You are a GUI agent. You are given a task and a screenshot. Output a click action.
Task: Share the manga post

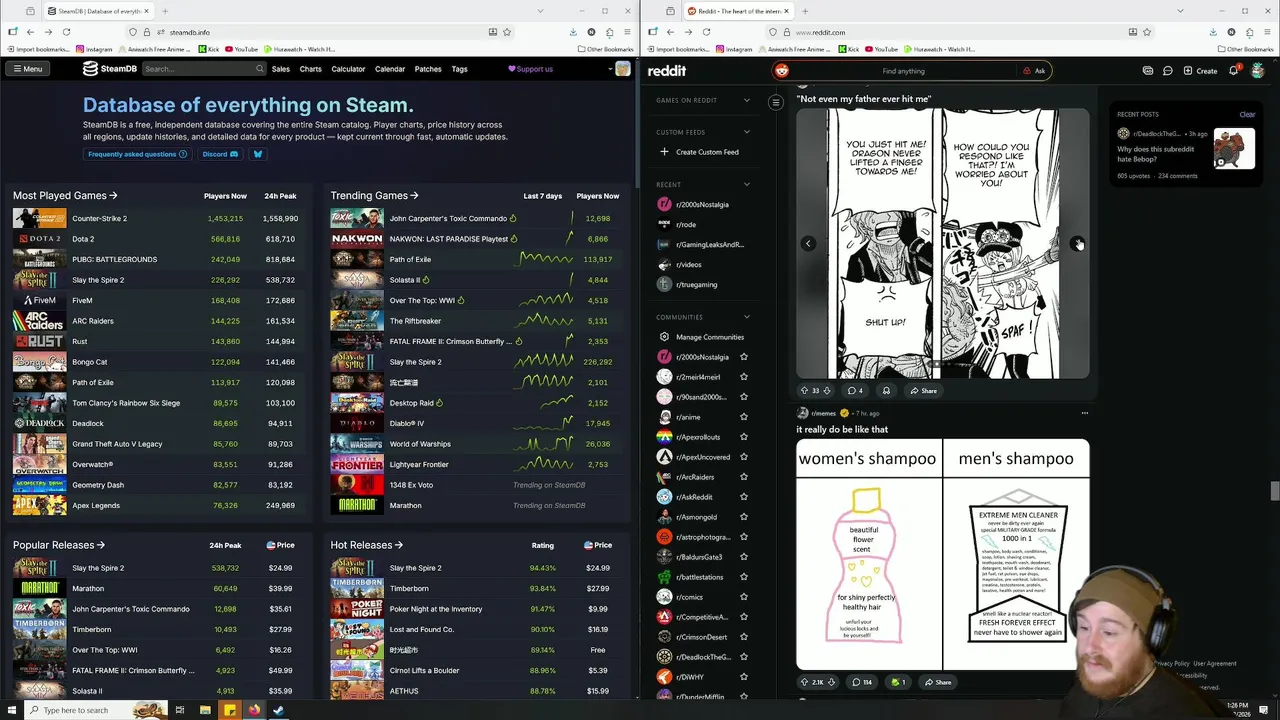click(923, 391)
